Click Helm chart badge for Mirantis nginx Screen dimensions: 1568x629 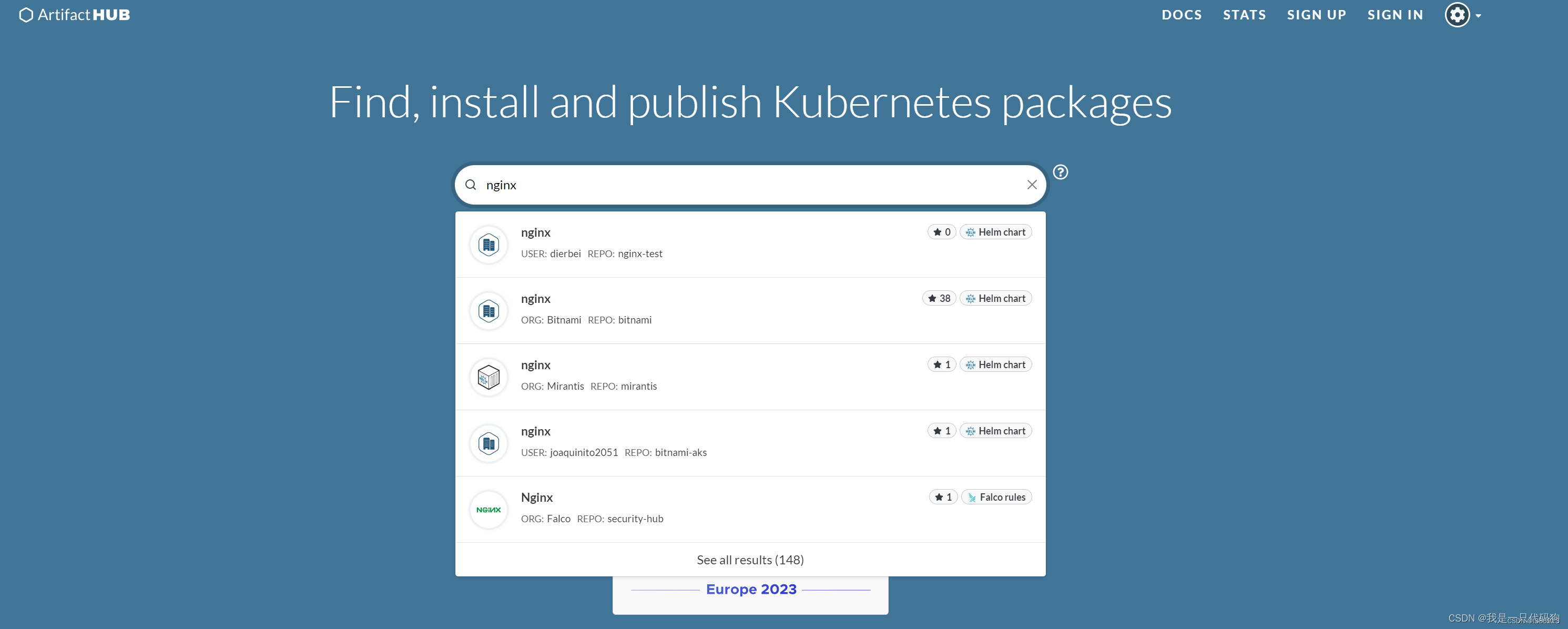click(x=995, y=365)
